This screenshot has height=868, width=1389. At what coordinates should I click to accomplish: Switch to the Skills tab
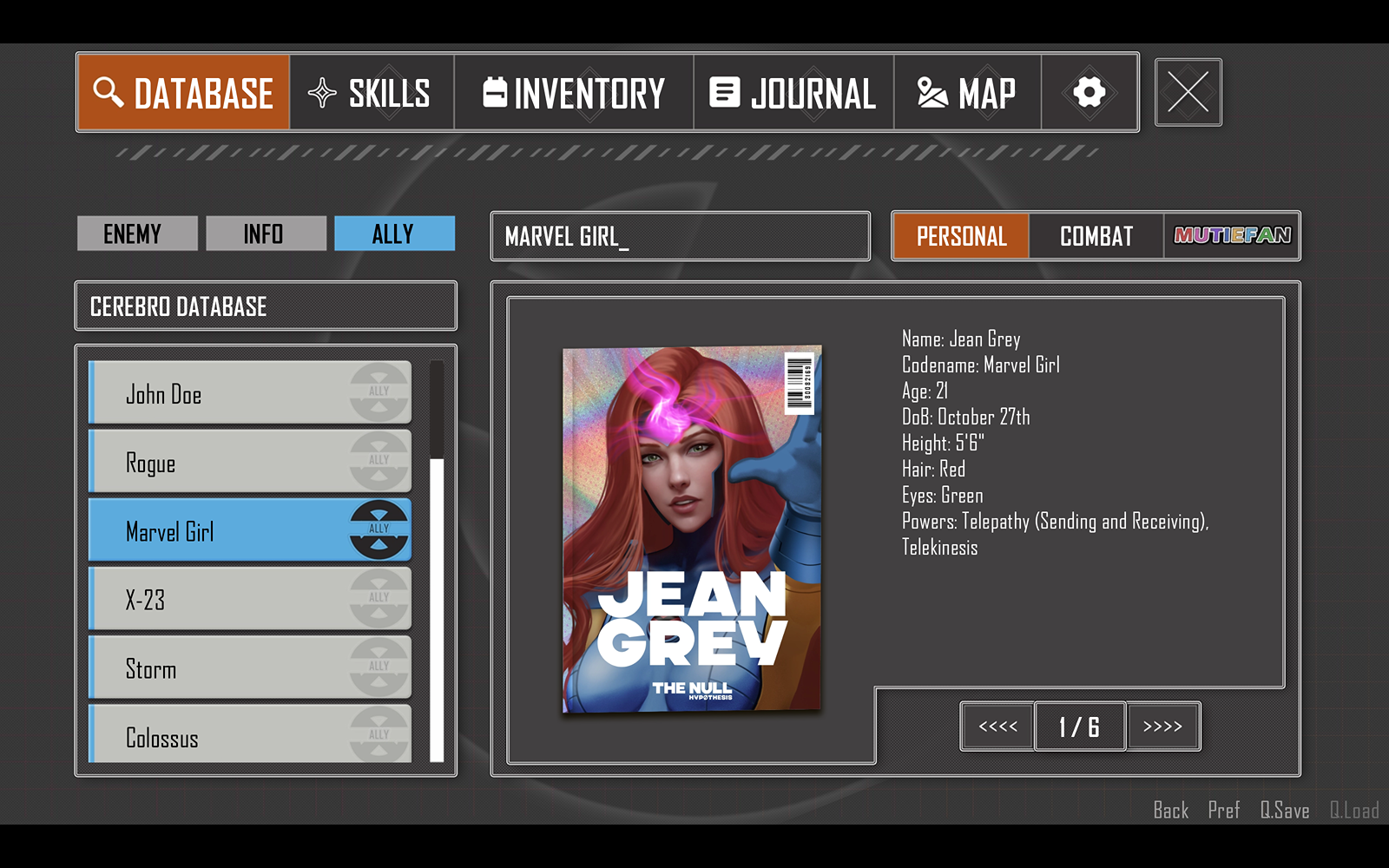tap(372, 92)
